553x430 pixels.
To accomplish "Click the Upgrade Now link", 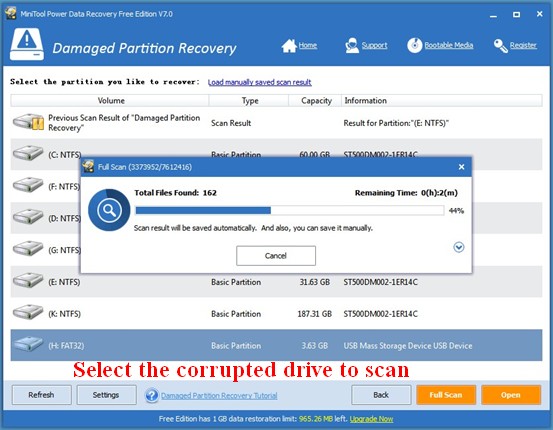I will pos(371,419).
